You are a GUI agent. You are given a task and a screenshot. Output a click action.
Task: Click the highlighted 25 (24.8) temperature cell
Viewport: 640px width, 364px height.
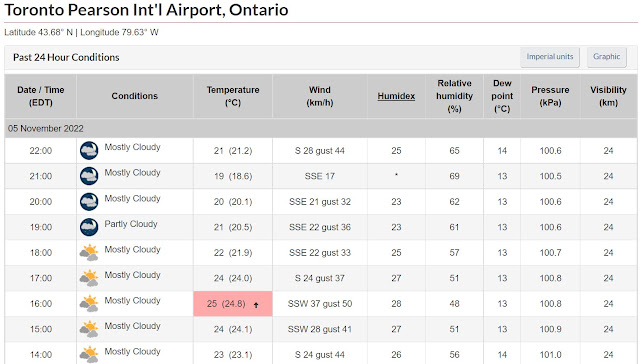coord(233,304)
